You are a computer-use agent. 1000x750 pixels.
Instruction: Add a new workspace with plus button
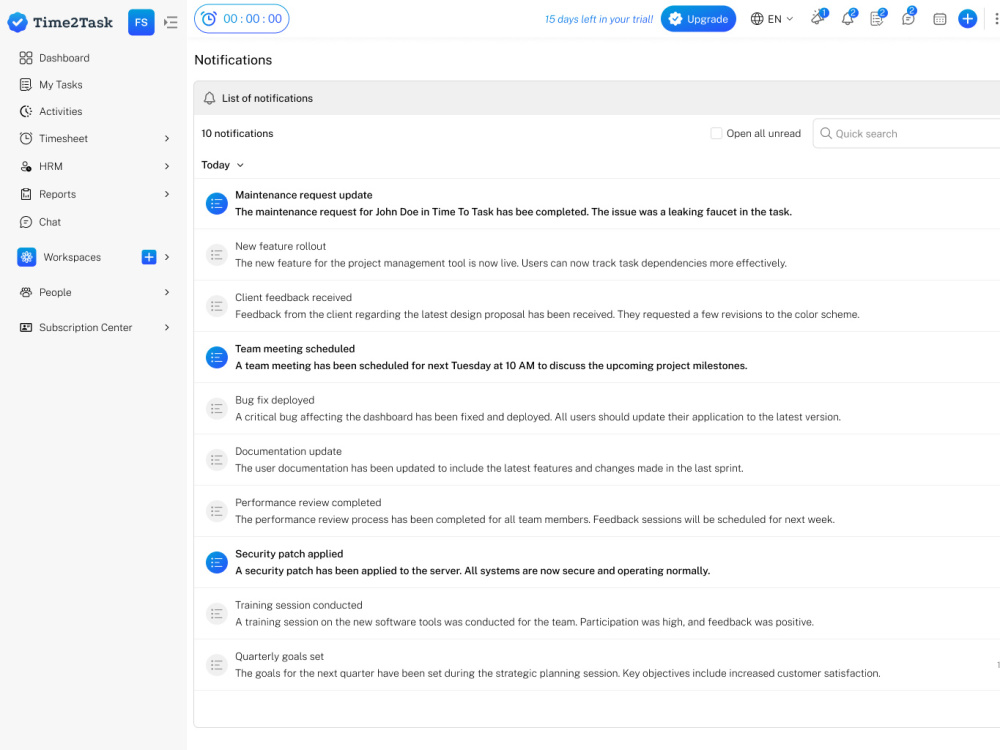point(149,257)
